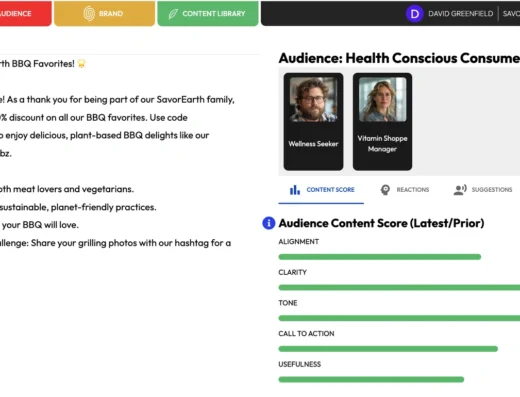Open the Brand tab

coord(104,13)
